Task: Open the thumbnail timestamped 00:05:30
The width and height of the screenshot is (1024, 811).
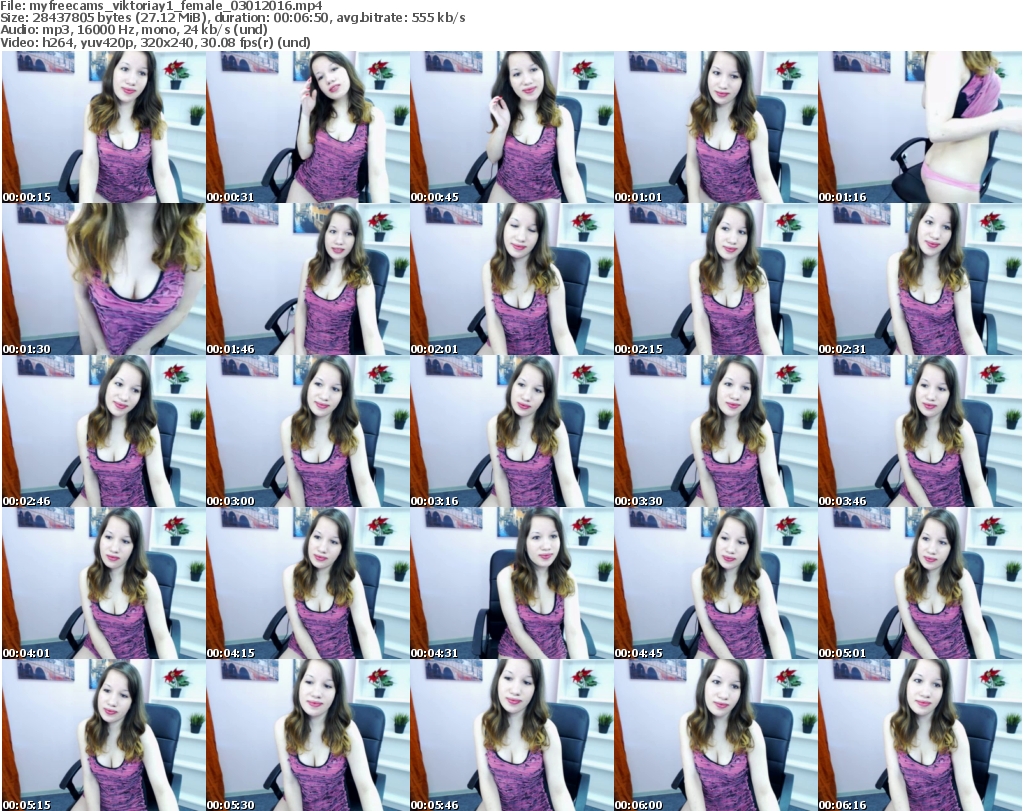Action: [x=308, y=736]
